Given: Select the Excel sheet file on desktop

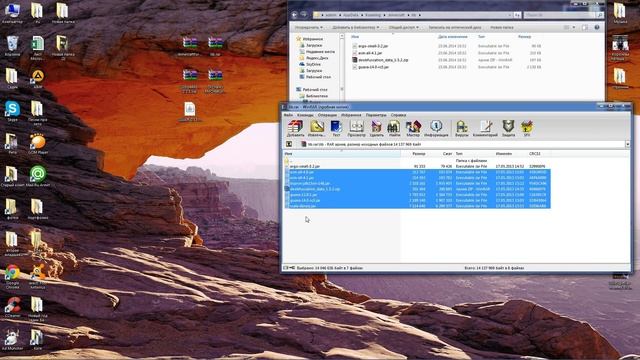Looking at the screenshot, I should pos(38,47).
